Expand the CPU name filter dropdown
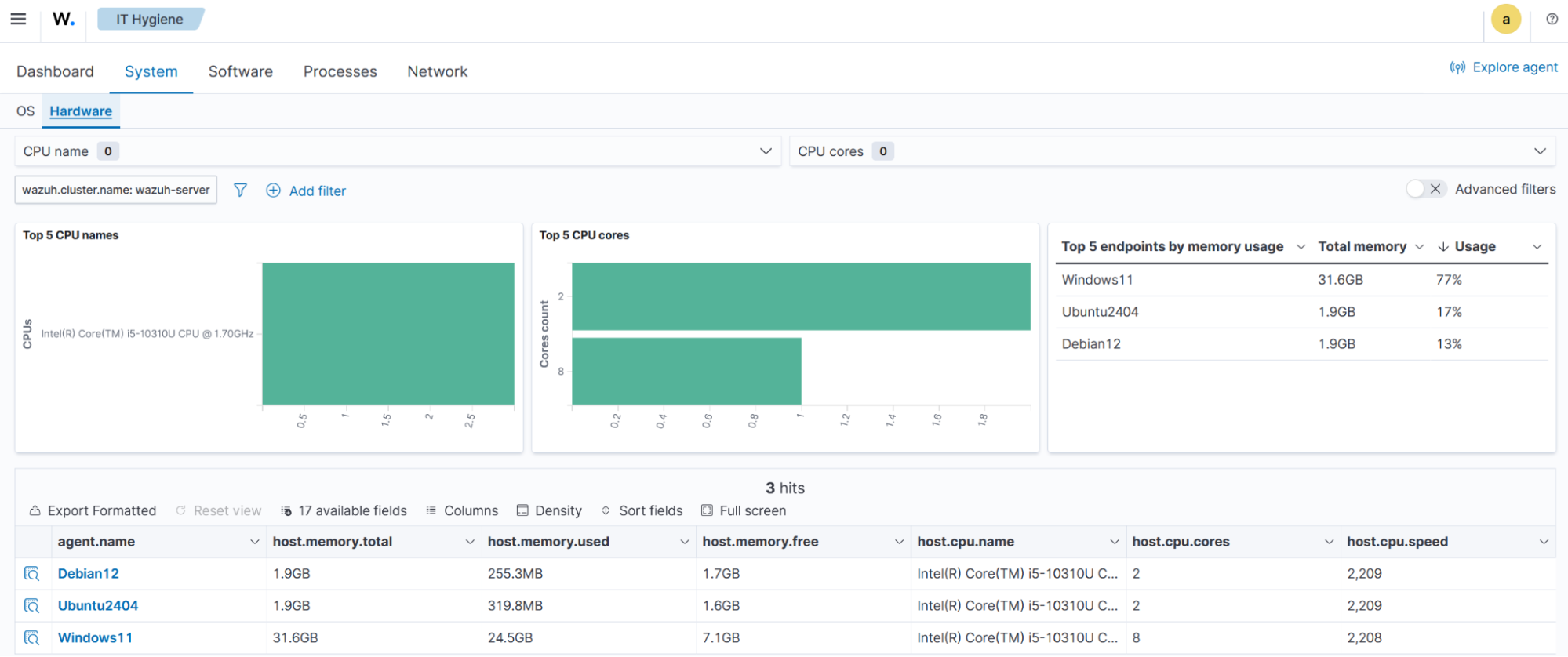 pos(766,151)
